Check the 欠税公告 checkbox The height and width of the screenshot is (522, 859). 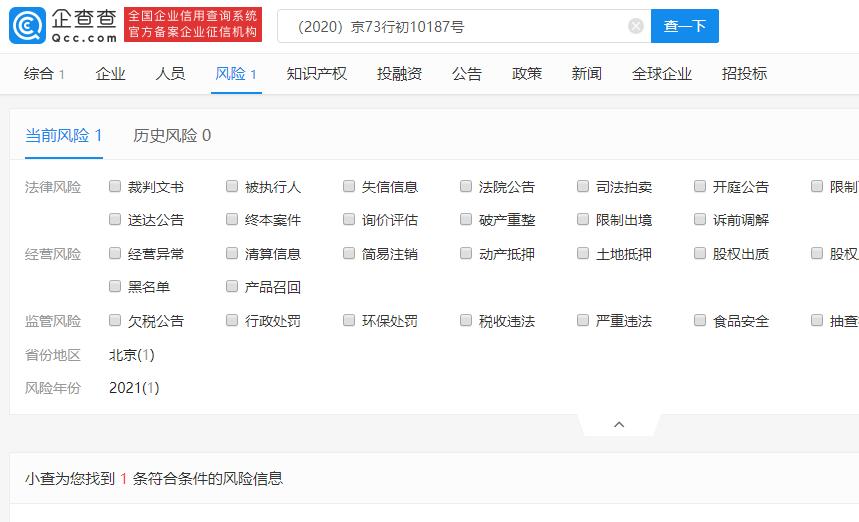[114, 320]
